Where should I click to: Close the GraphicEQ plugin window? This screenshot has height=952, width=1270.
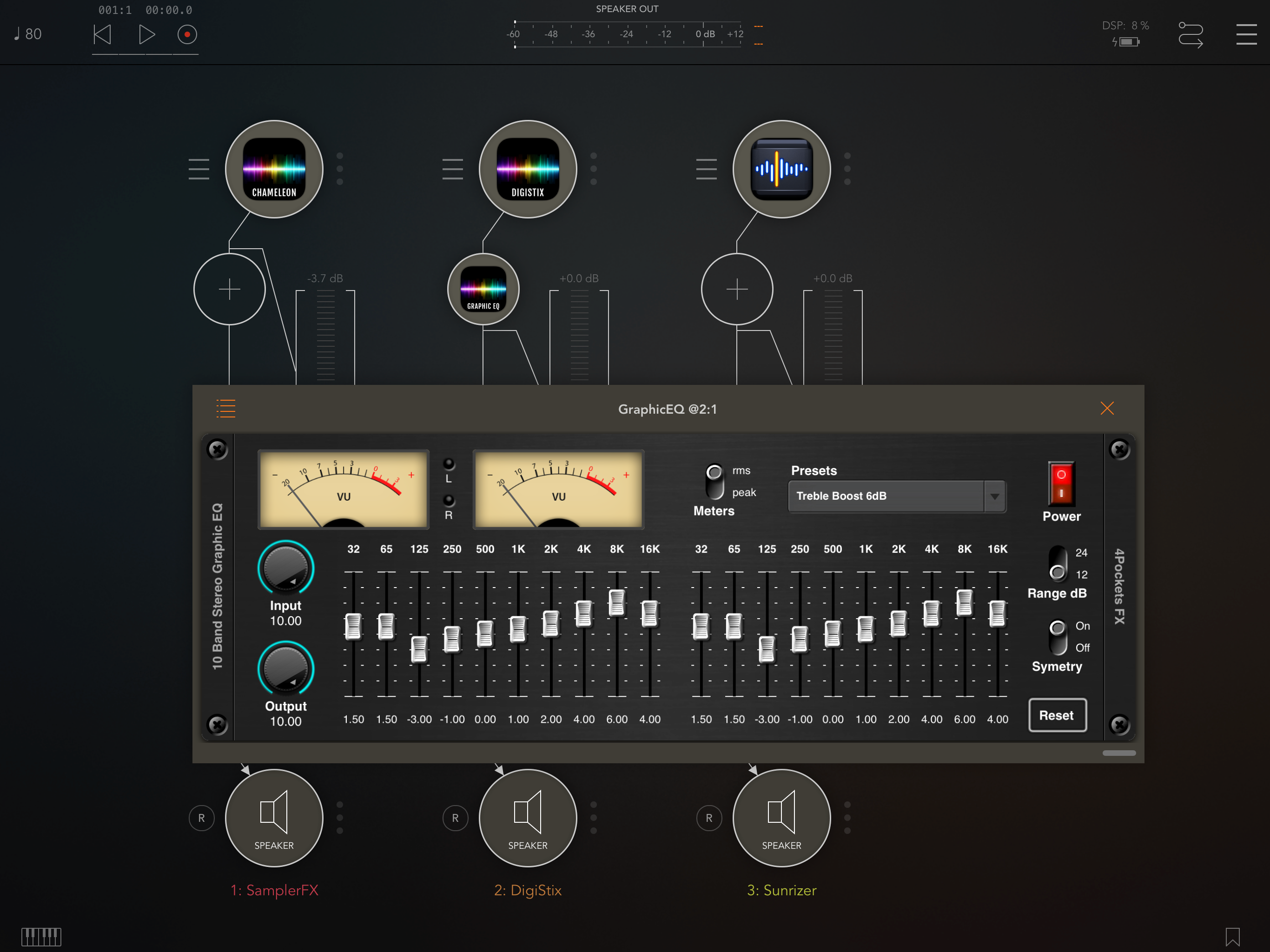[x=1107, y=408]
